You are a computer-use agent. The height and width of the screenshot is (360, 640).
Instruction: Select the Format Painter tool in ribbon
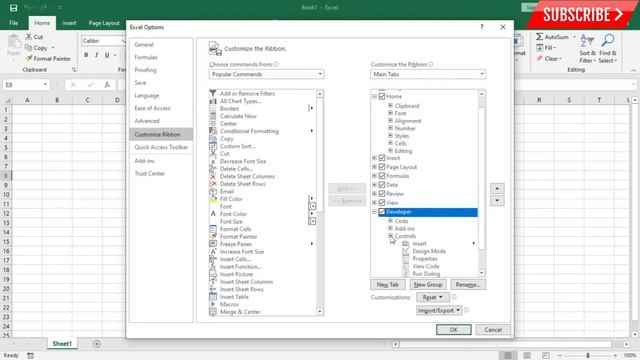click(48, 59)
